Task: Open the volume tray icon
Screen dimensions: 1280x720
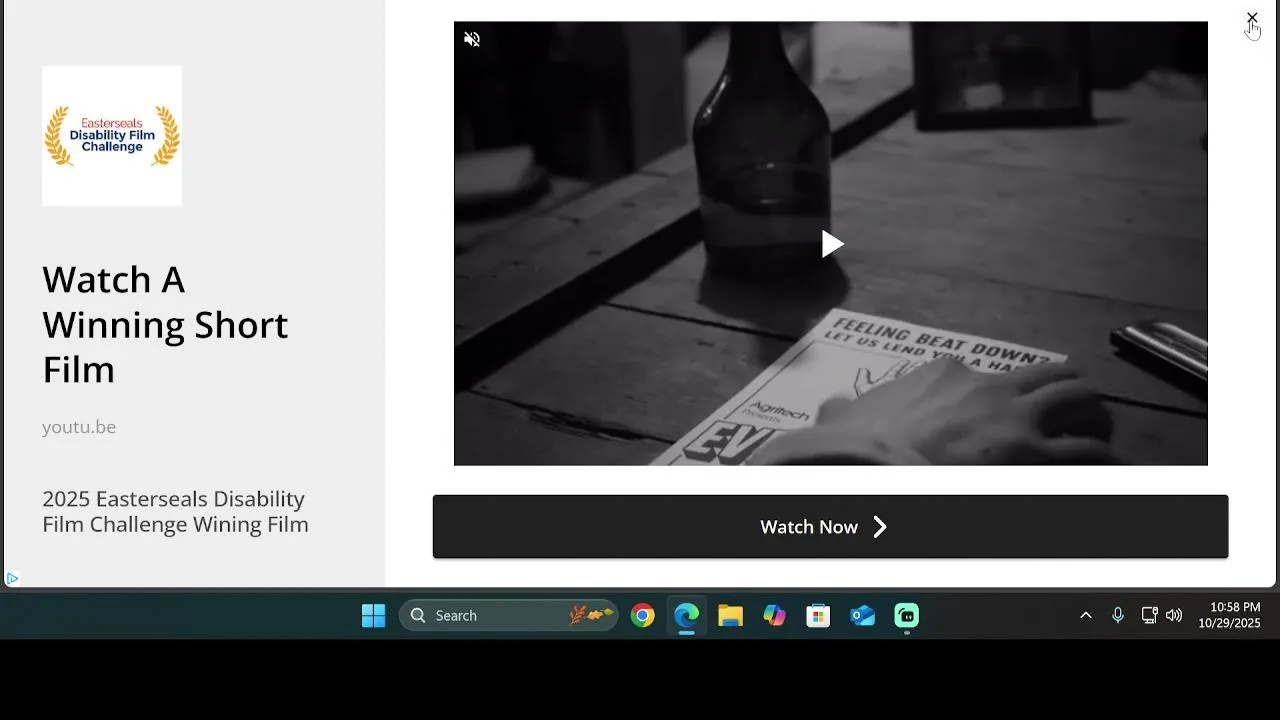Action: point(1174,616)
